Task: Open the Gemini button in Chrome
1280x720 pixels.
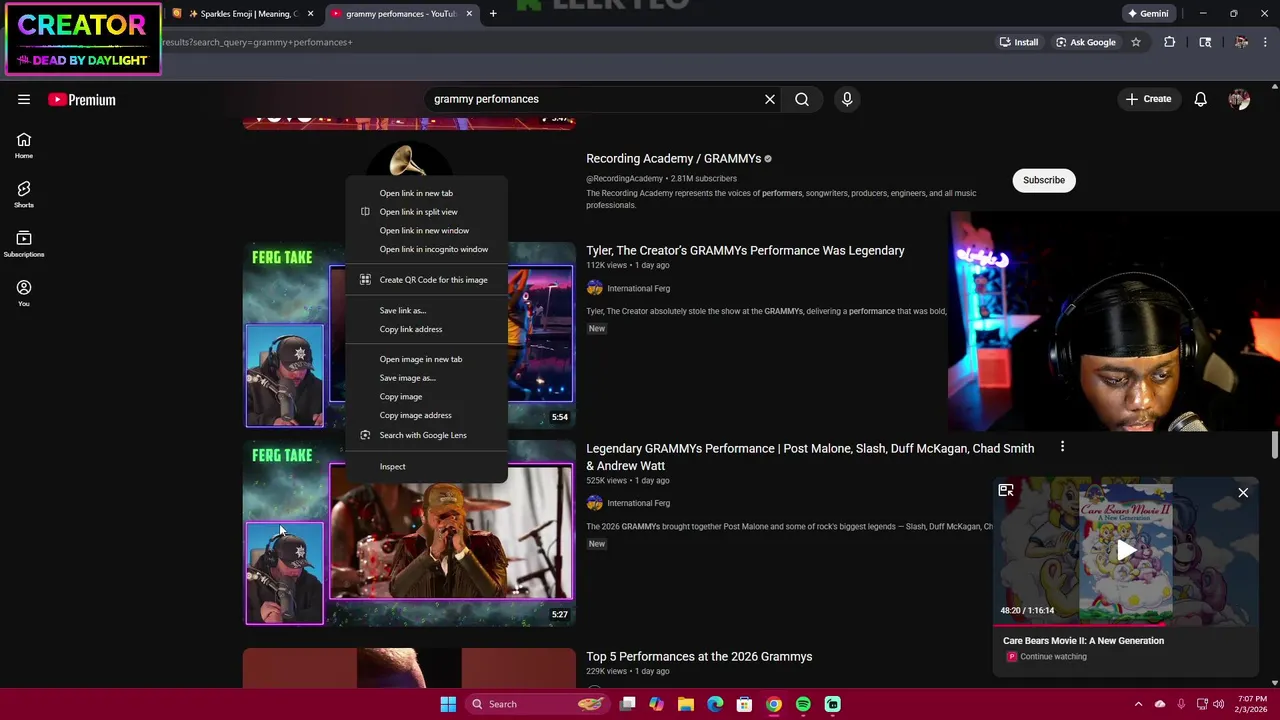Action: click(x=1147, y=14)
